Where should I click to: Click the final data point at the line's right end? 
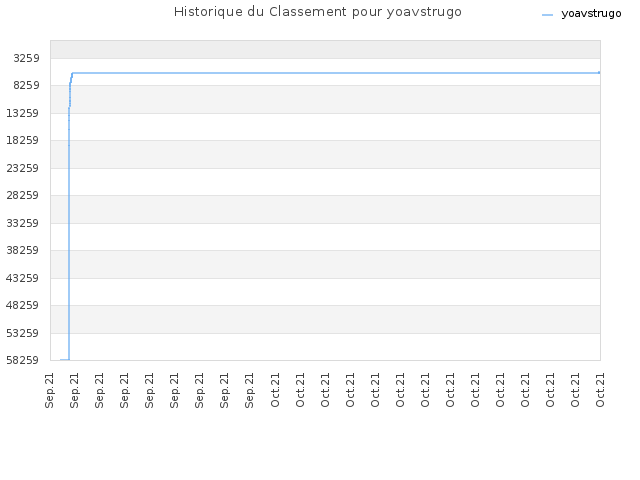599,73
